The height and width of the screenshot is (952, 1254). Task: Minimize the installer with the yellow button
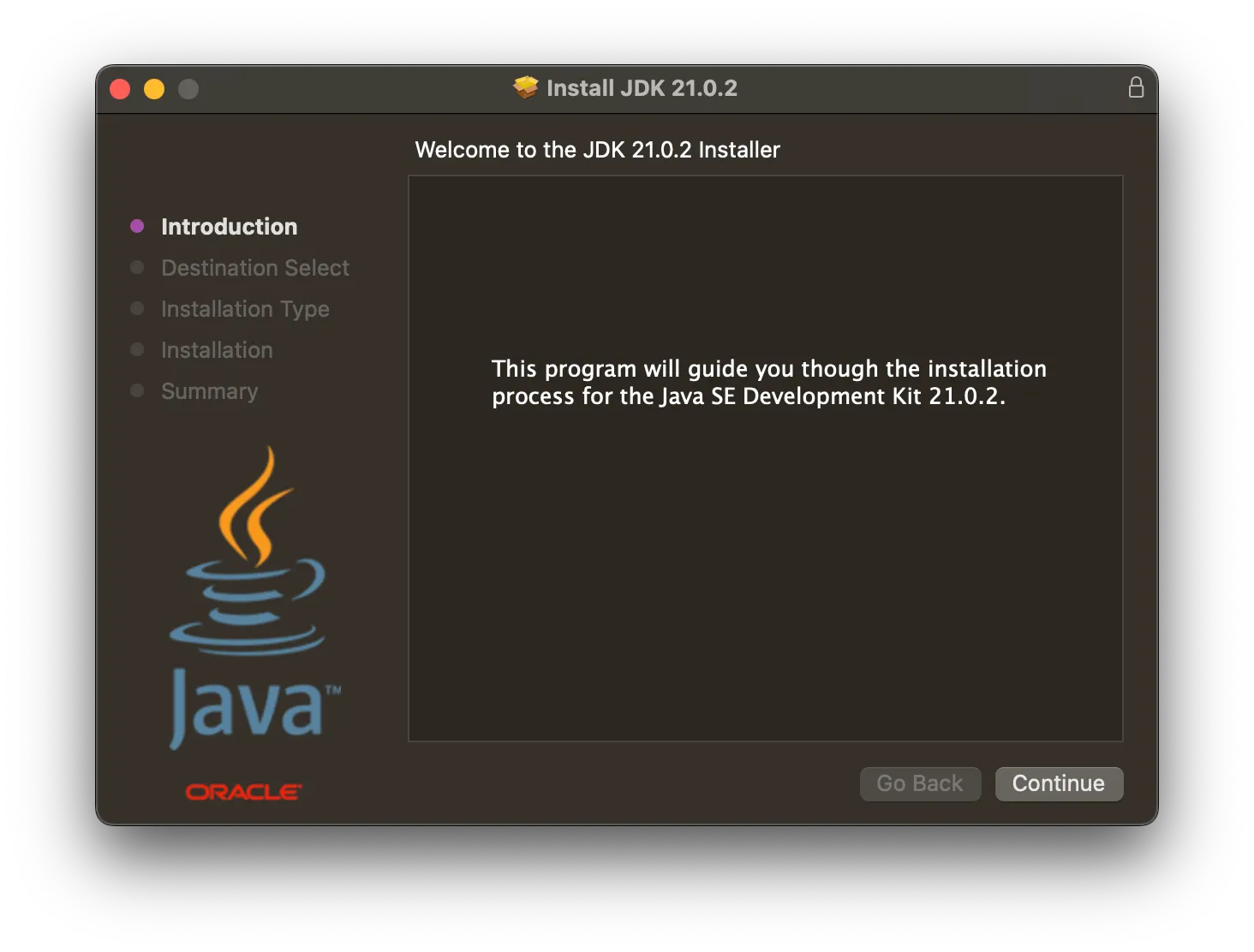(x=154, y=89)
